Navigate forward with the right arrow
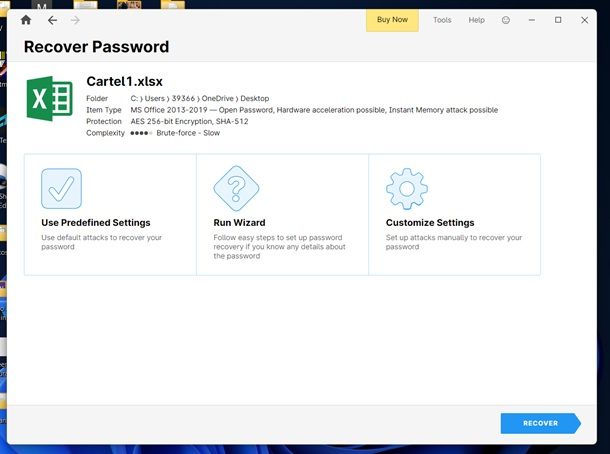Viewport: 610px width, 454px height. pos(75,20)
